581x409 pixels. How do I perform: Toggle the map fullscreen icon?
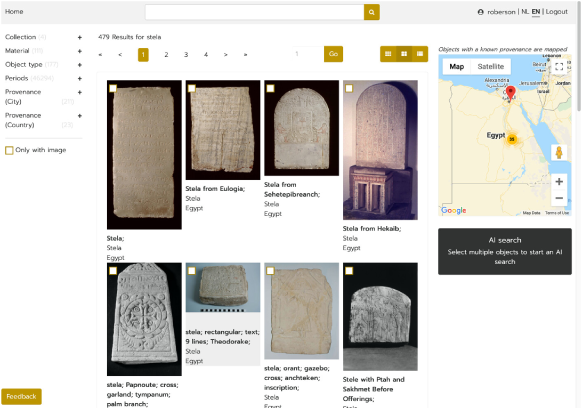[559, 67]
